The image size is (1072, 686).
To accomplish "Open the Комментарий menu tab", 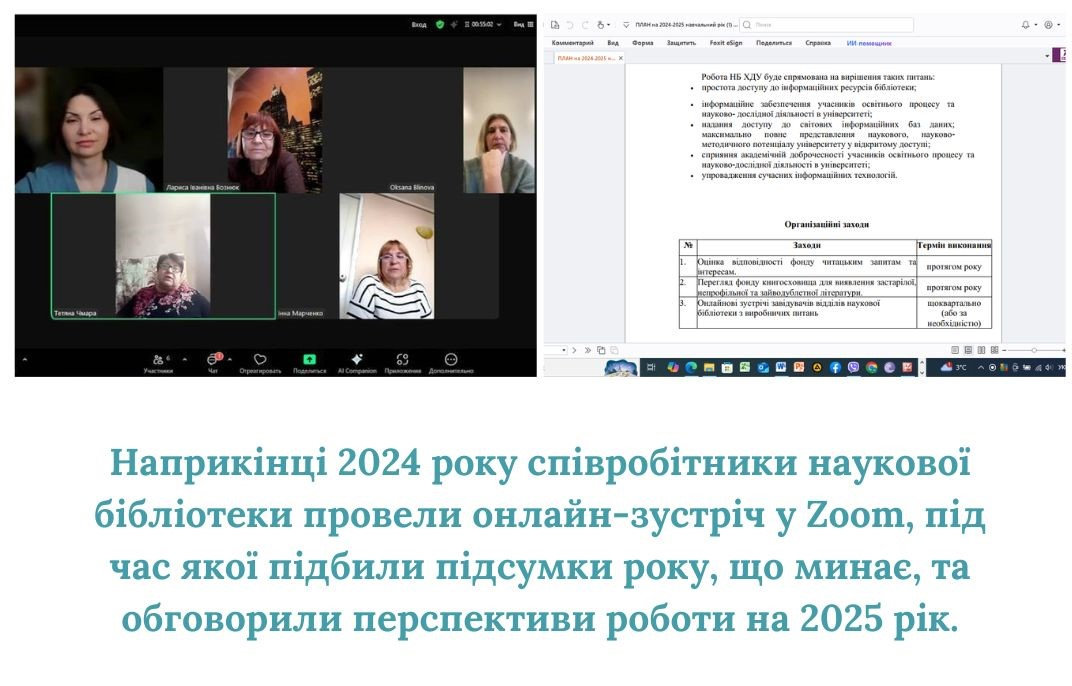I will coord(573,43).
